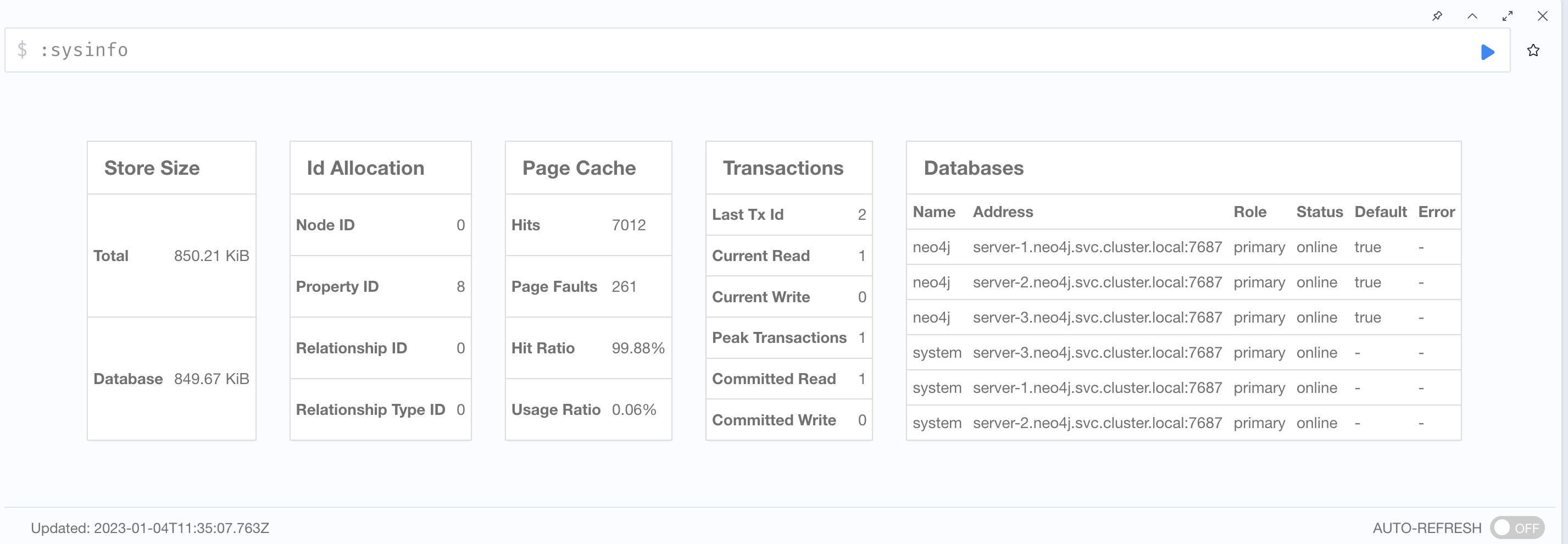
Task: Click into the :sysinfo command editor field
Action: pyautogui.click(x=731, y=50)
